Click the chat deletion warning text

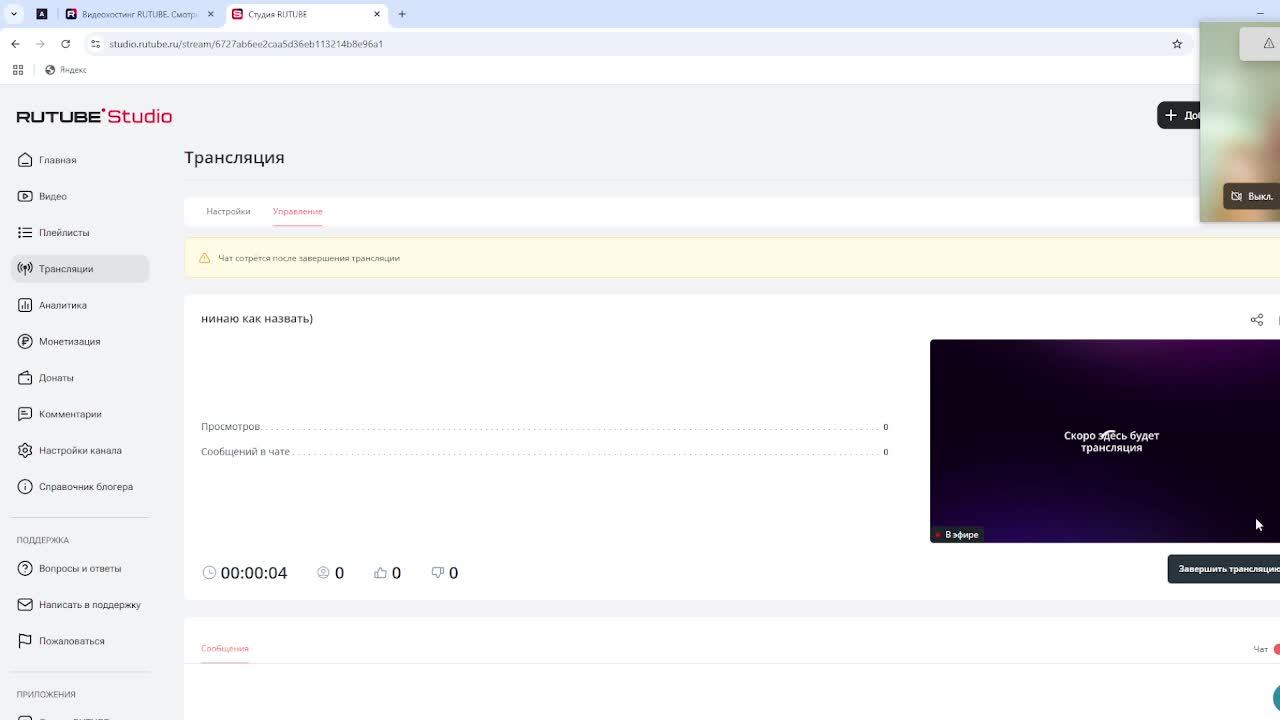pyautogui.click(x=309, y=258)
